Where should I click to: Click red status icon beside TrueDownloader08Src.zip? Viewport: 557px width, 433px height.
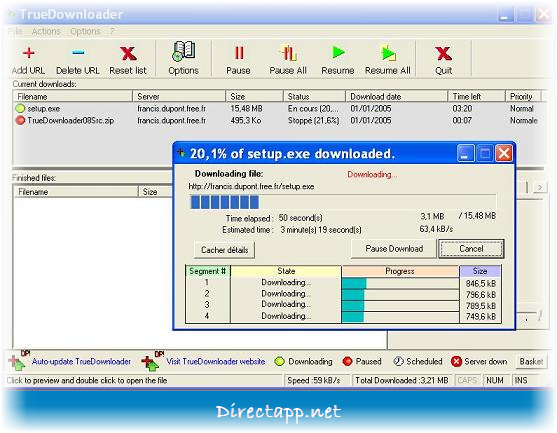(x=20, y=120)
